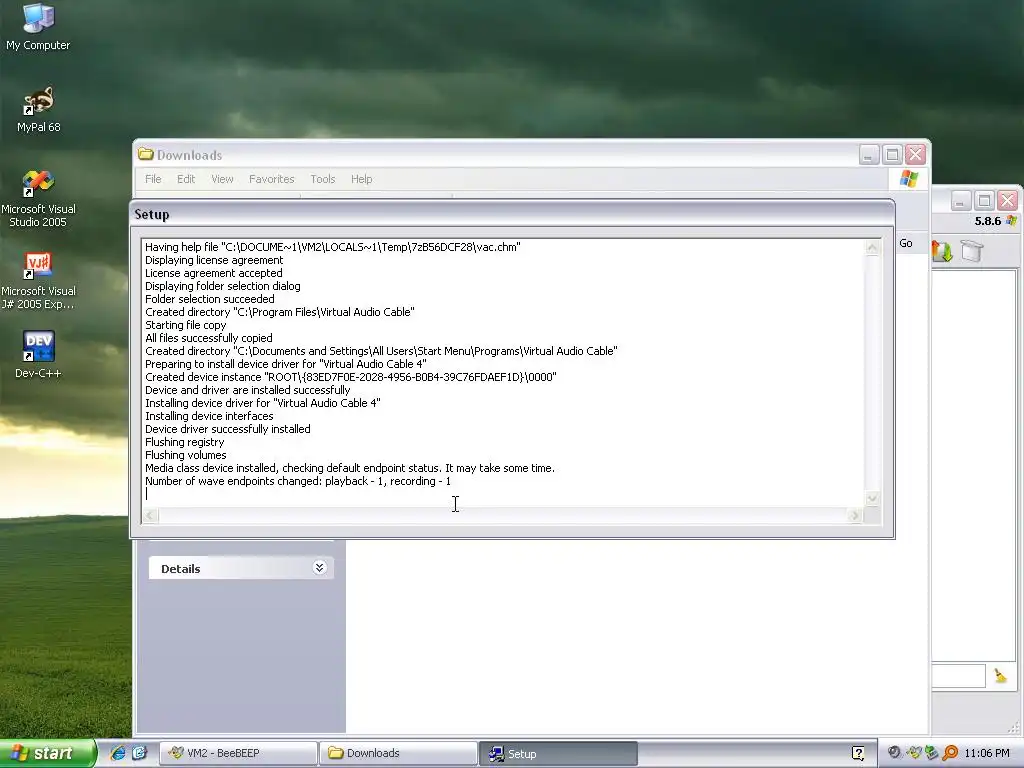Image resolution: width=1024 pixels, height=768 pixels.
Task: Open the Edit menu in Downloads window
Action: (x=186, y=179)
